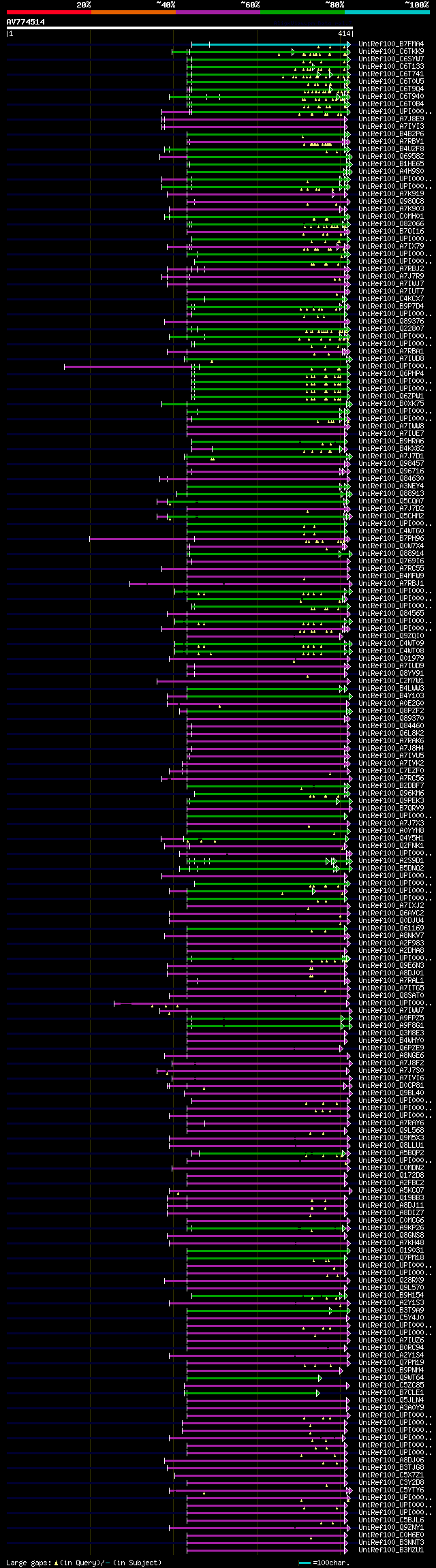The image size is (436, 1568).
Task: Open hit UniRef100_C6TKK9
Action: click(x=391, y=52)
